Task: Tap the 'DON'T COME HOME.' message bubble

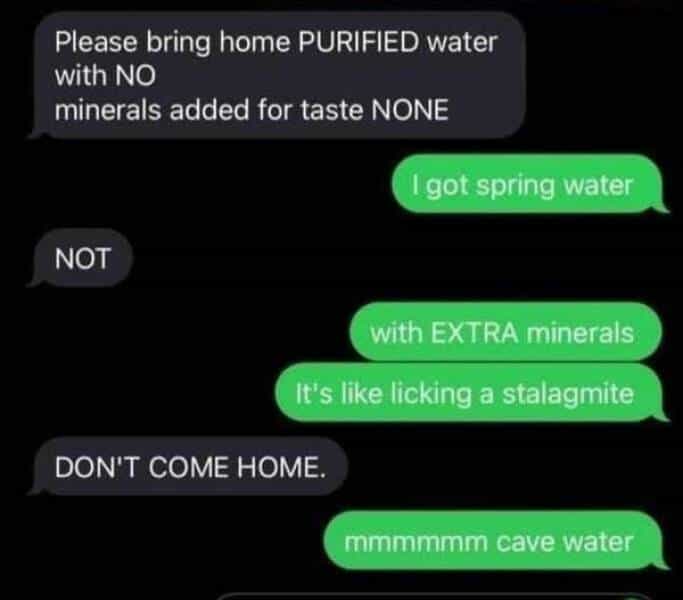Action: click(190, 467)
